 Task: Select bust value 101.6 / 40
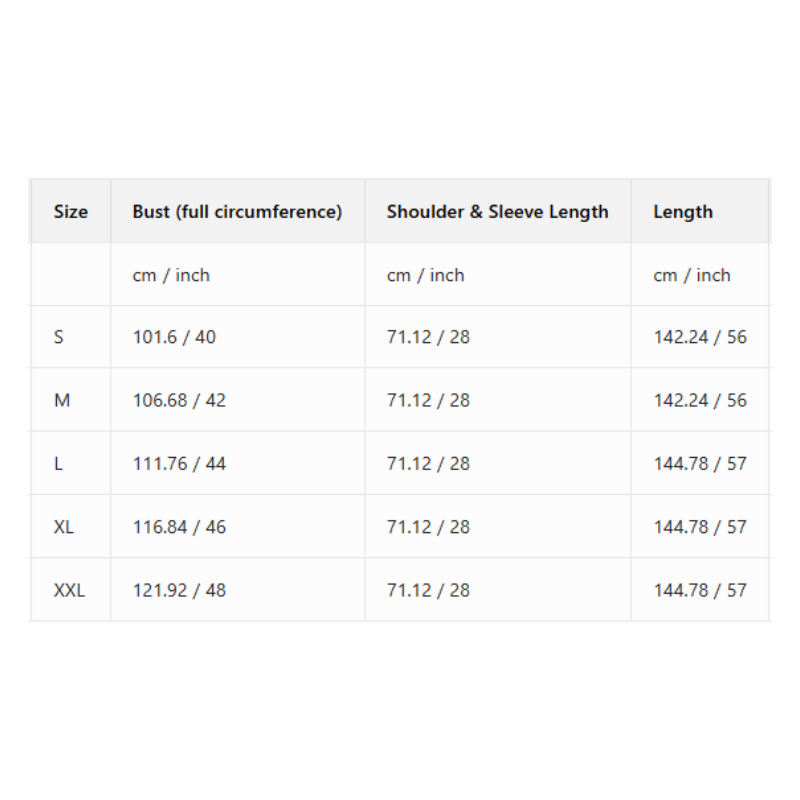(174, 337)
